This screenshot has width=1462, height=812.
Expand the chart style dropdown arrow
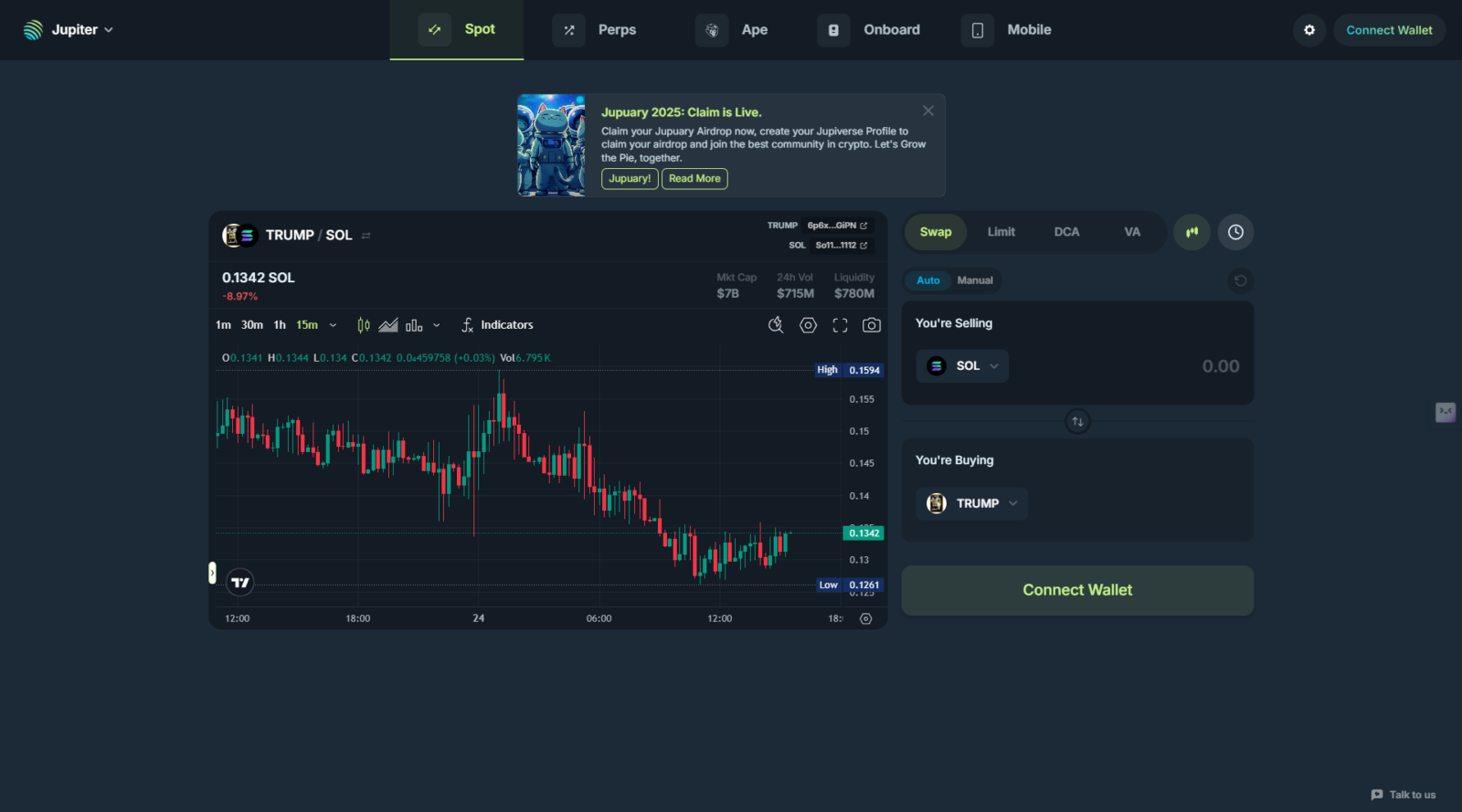pos(437,325)
